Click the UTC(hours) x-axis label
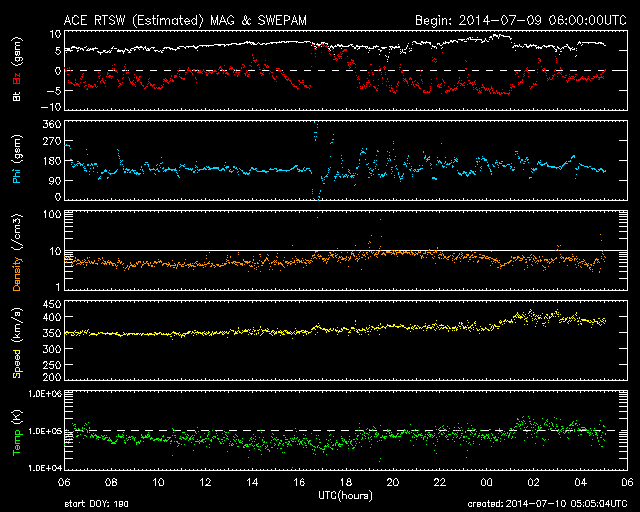 tap(346, 495)
